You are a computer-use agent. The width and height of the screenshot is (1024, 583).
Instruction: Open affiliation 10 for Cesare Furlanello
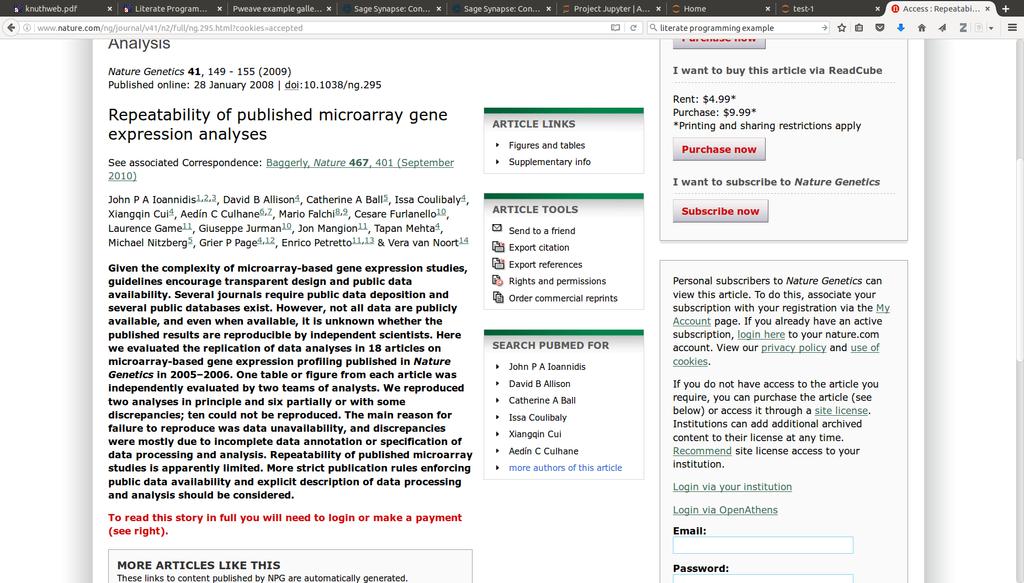441,212
